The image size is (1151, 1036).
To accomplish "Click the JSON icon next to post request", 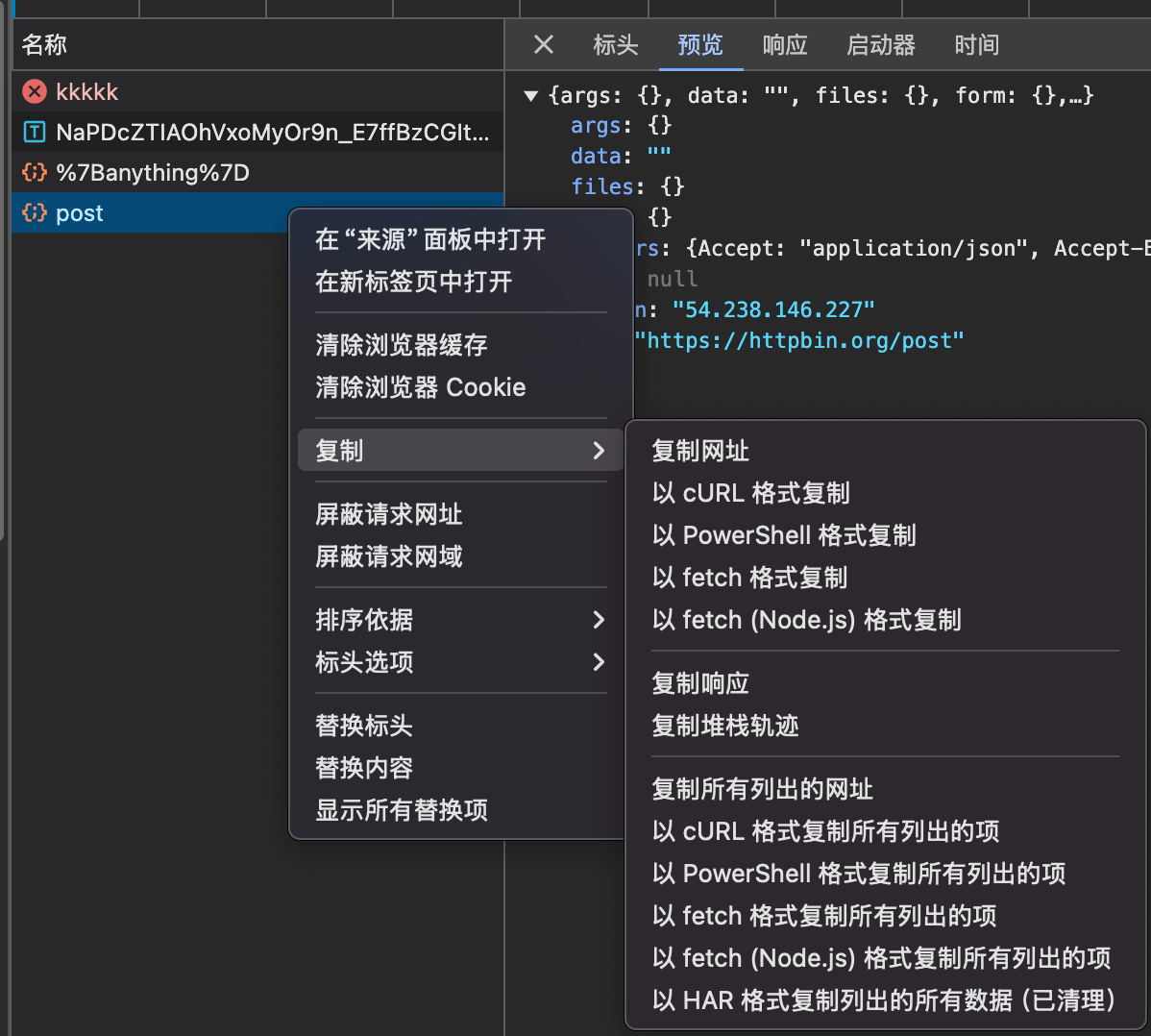I will [35, 213].
